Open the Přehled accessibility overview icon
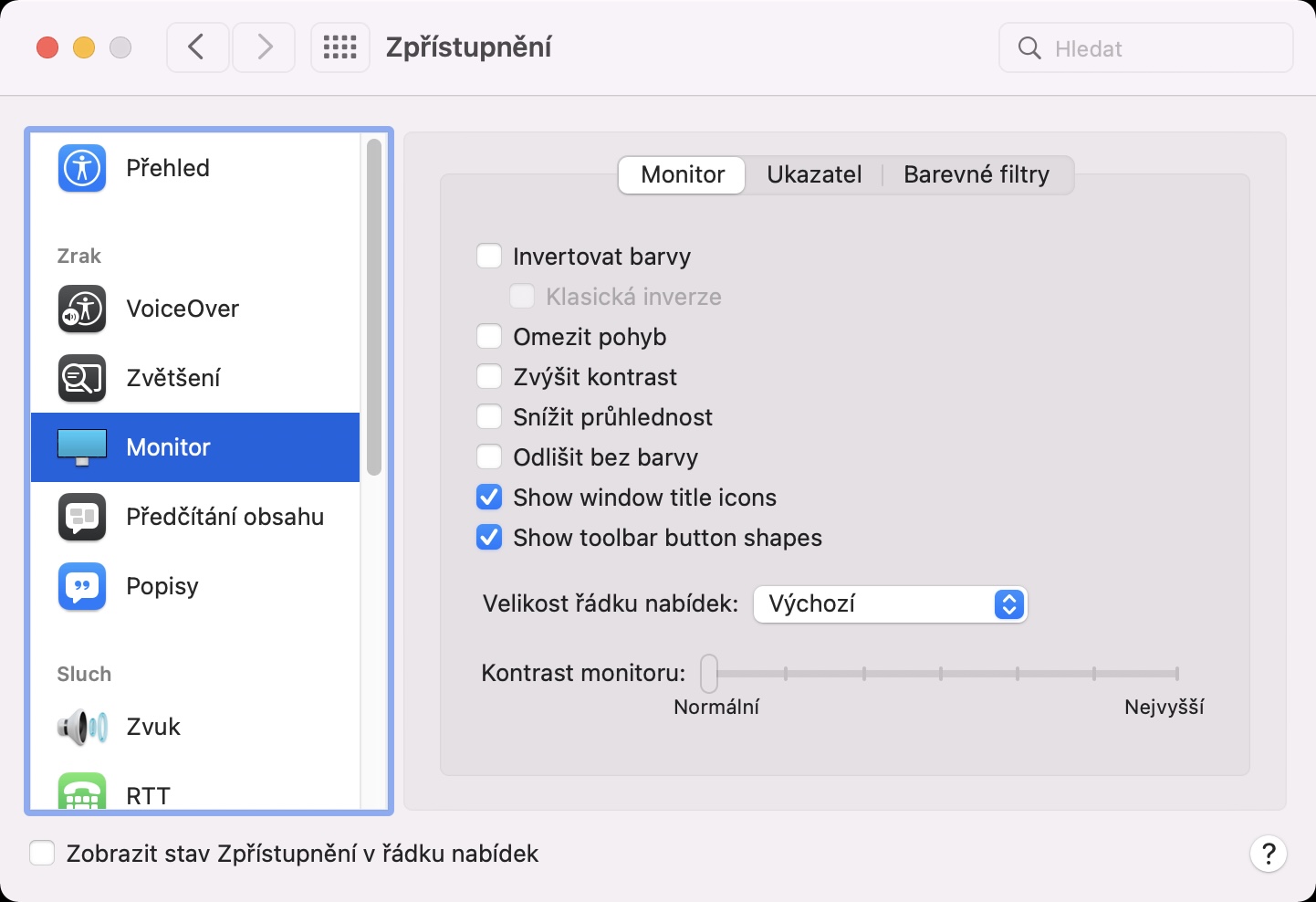The image size is (1316, 902). 82,168
